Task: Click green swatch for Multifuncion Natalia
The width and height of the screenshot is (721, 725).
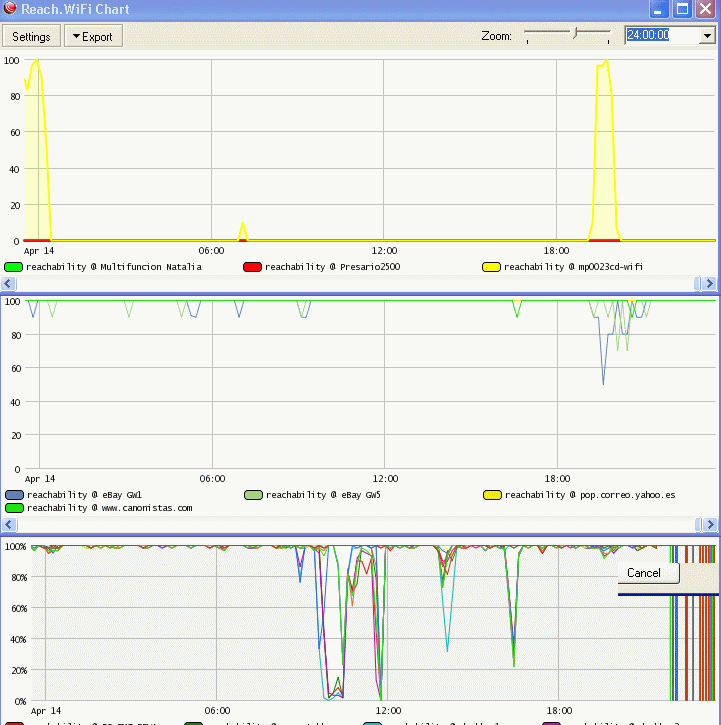Action: coord(13,267)
